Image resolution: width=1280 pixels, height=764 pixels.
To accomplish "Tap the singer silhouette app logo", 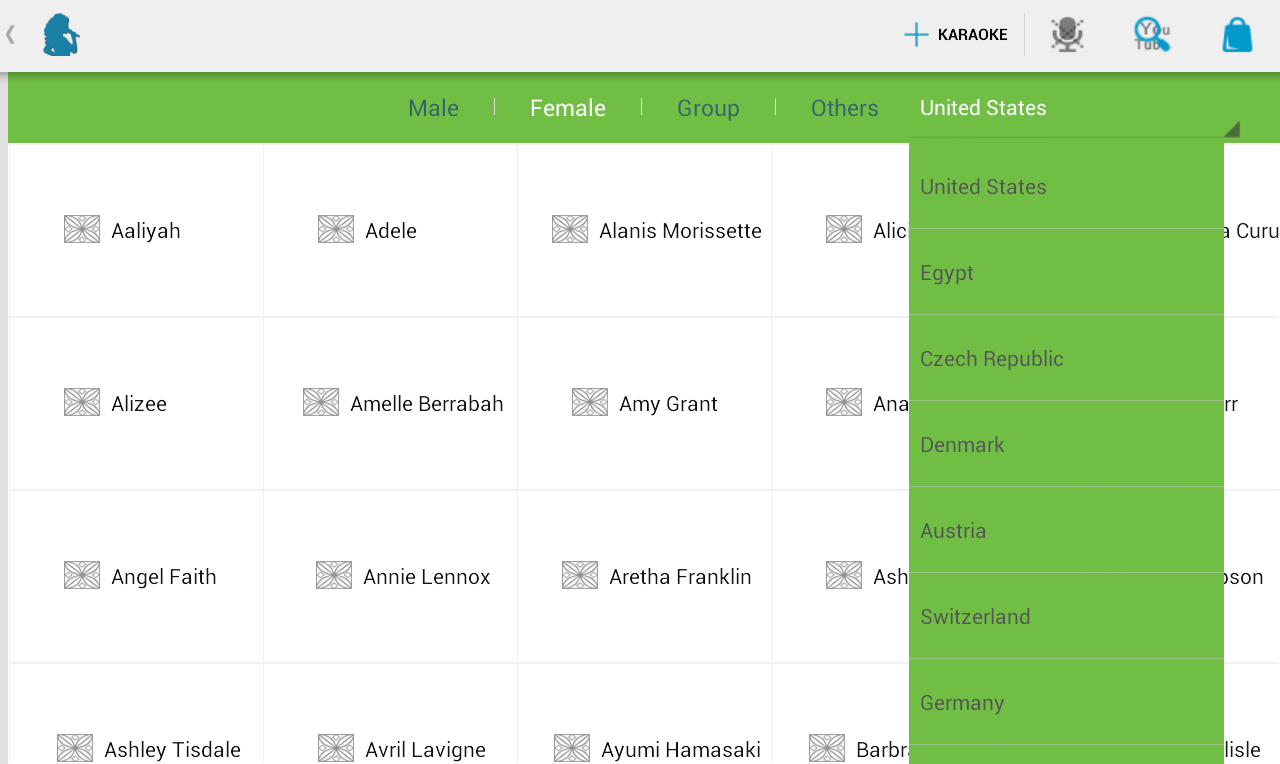I will (x=61, y=35).
